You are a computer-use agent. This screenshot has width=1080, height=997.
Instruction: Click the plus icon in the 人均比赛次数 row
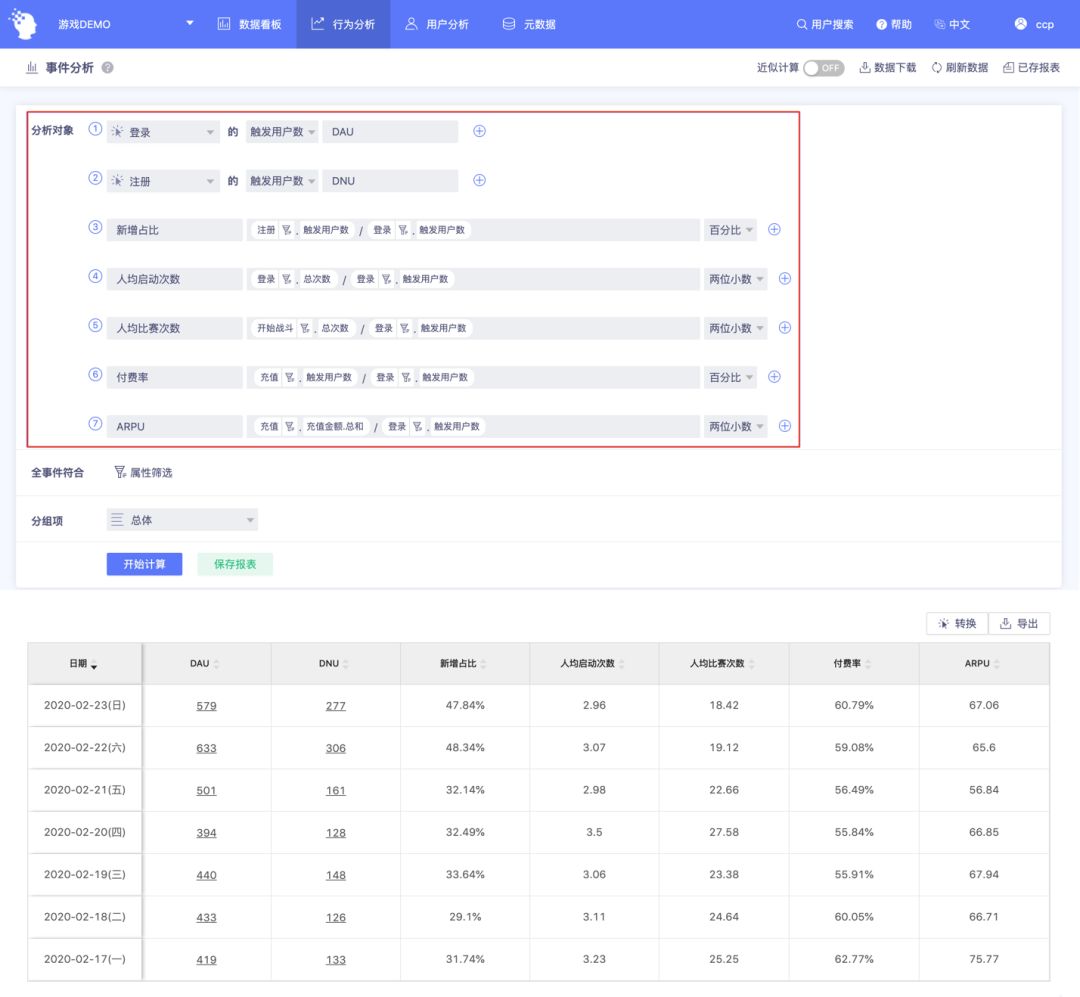pyautogui.click(x=785, y=327)
